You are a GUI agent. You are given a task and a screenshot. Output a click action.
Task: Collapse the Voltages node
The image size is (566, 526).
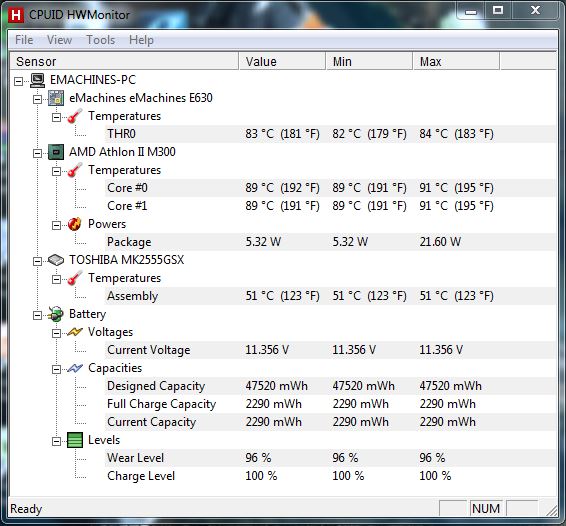[56, 333]
